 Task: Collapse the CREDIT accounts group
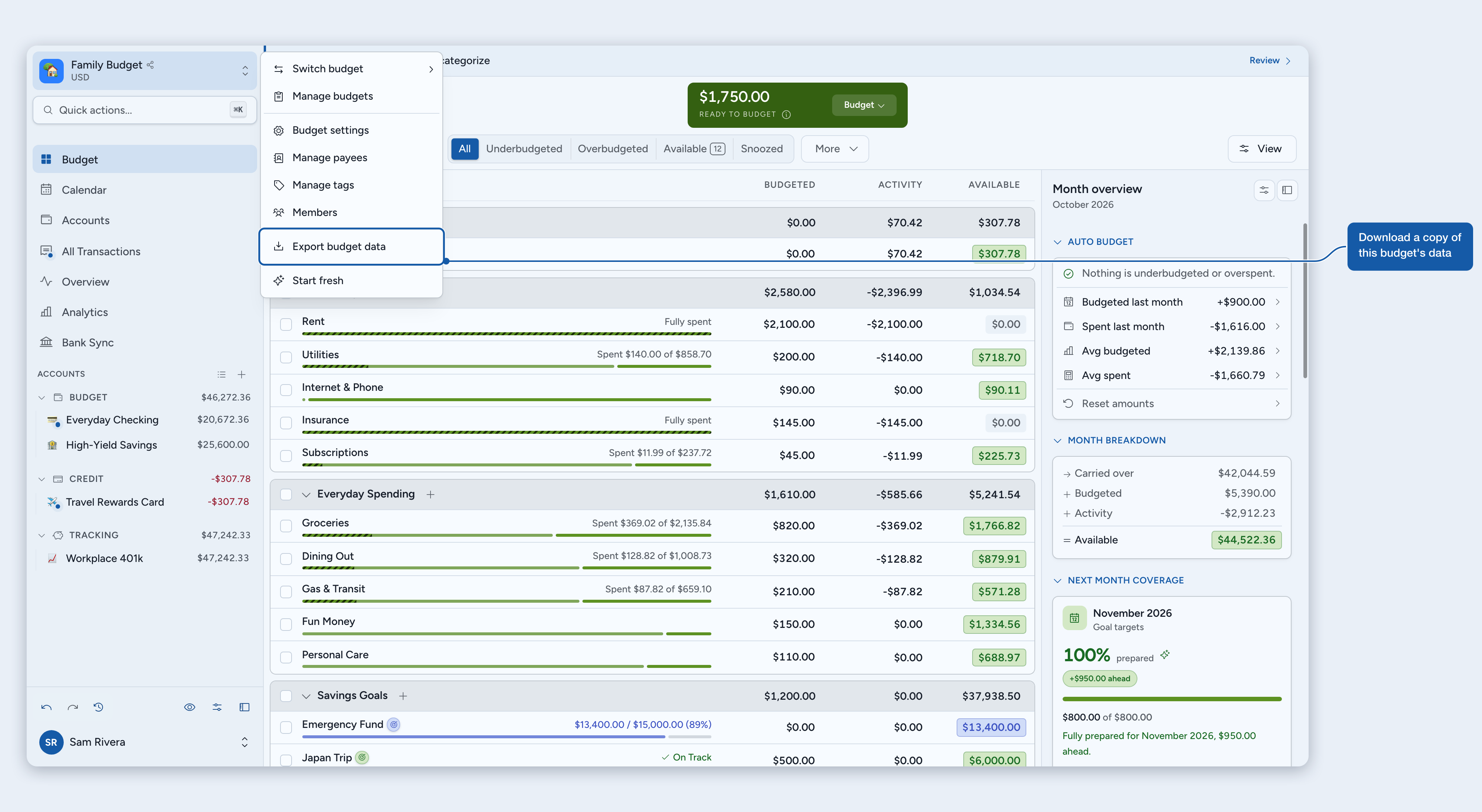click(x=41, y=479)
